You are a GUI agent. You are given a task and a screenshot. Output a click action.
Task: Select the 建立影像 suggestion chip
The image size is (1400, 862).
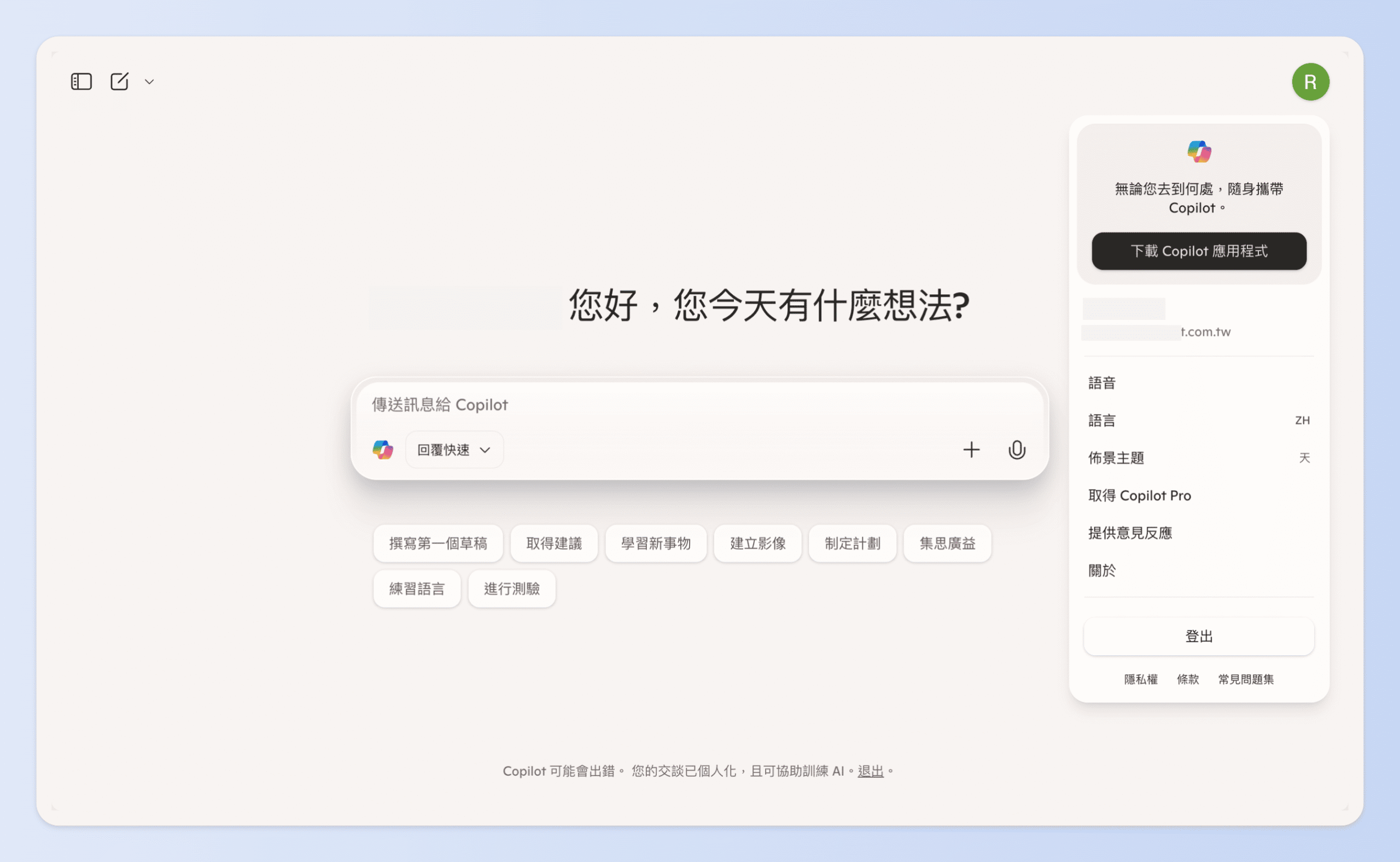758,543
